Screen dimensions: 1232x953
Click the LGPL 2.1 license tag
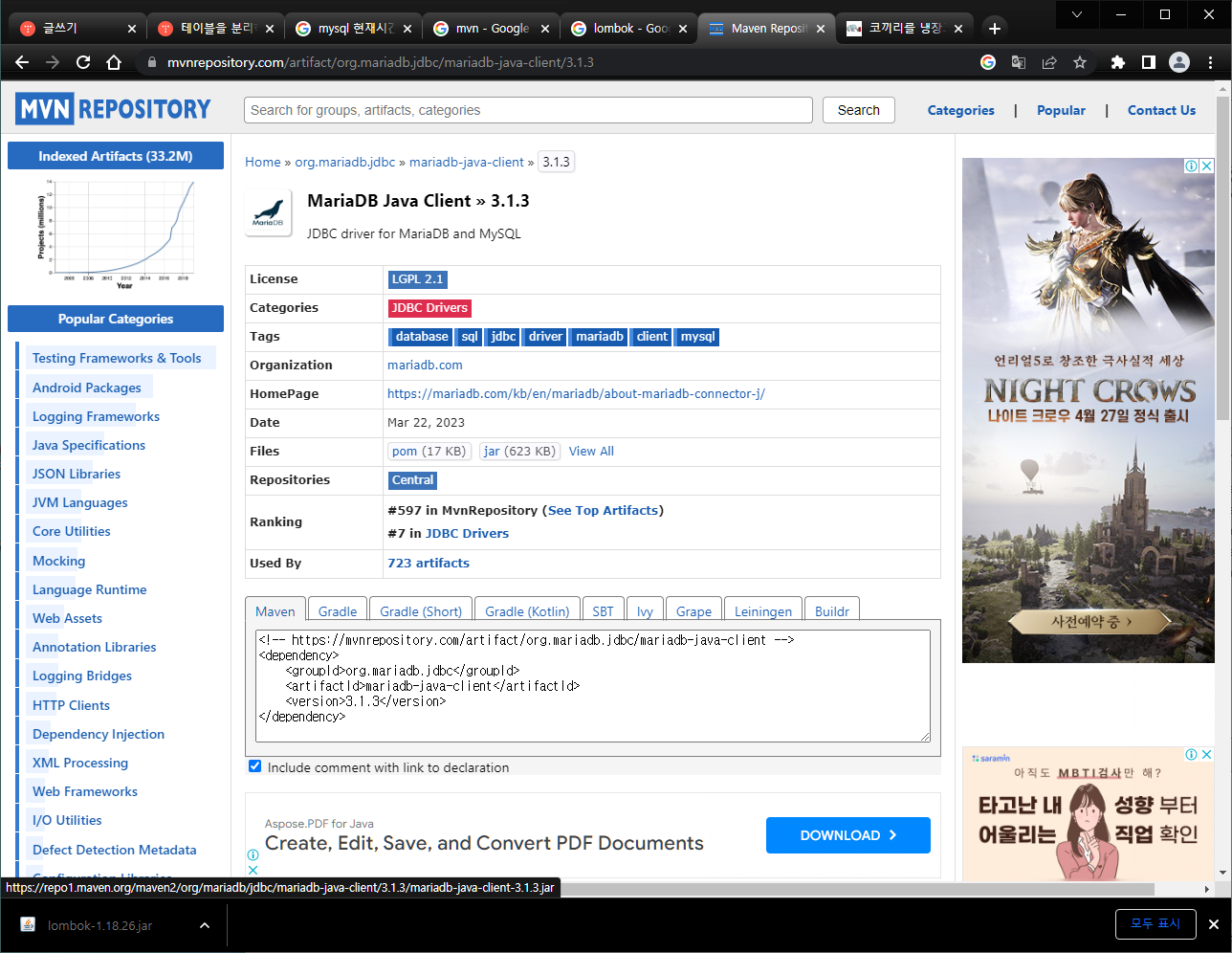tap(417, 278)
